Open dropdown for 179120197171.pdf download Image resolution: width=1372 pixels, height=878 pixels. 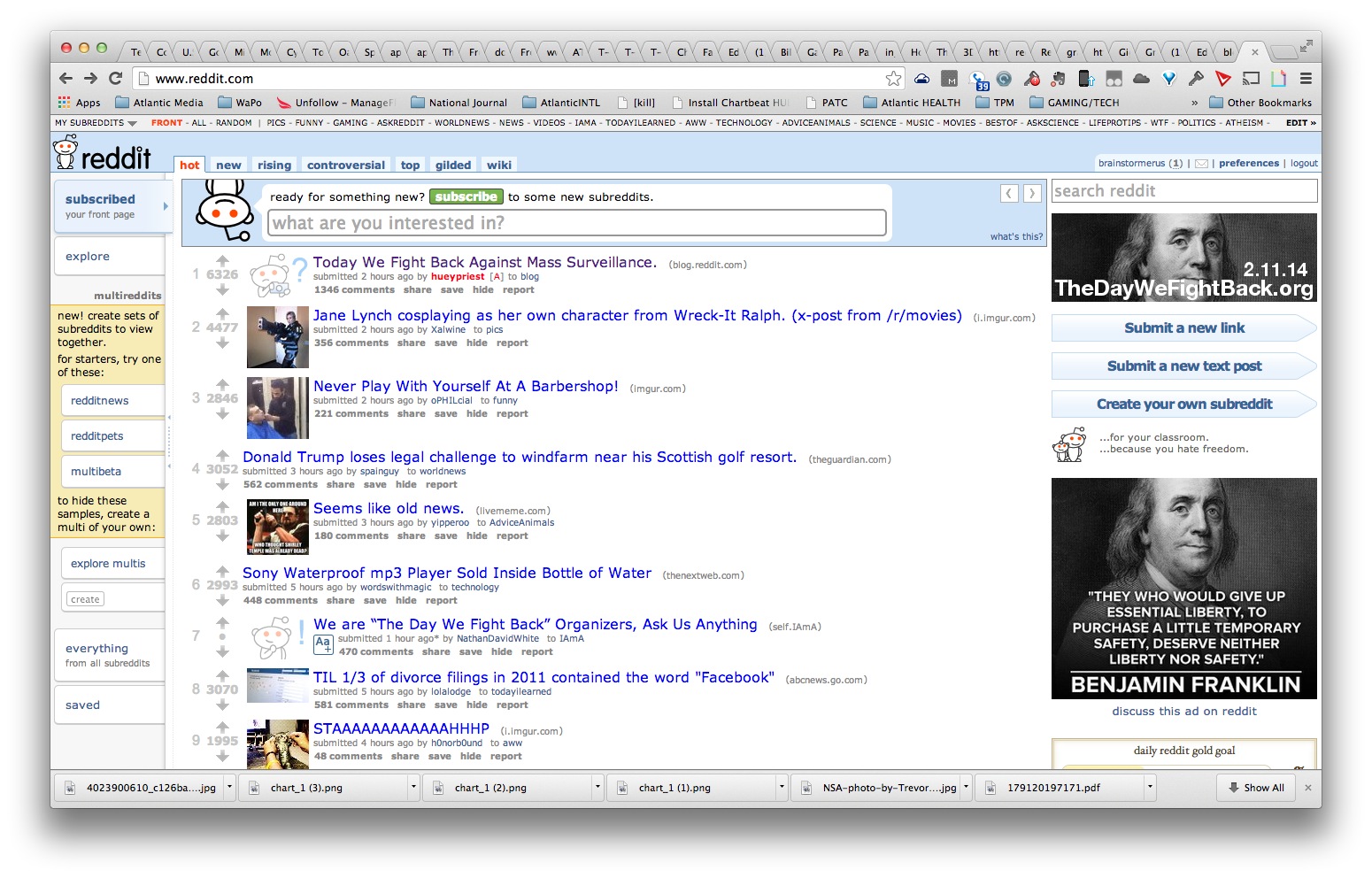[1150, 787]
